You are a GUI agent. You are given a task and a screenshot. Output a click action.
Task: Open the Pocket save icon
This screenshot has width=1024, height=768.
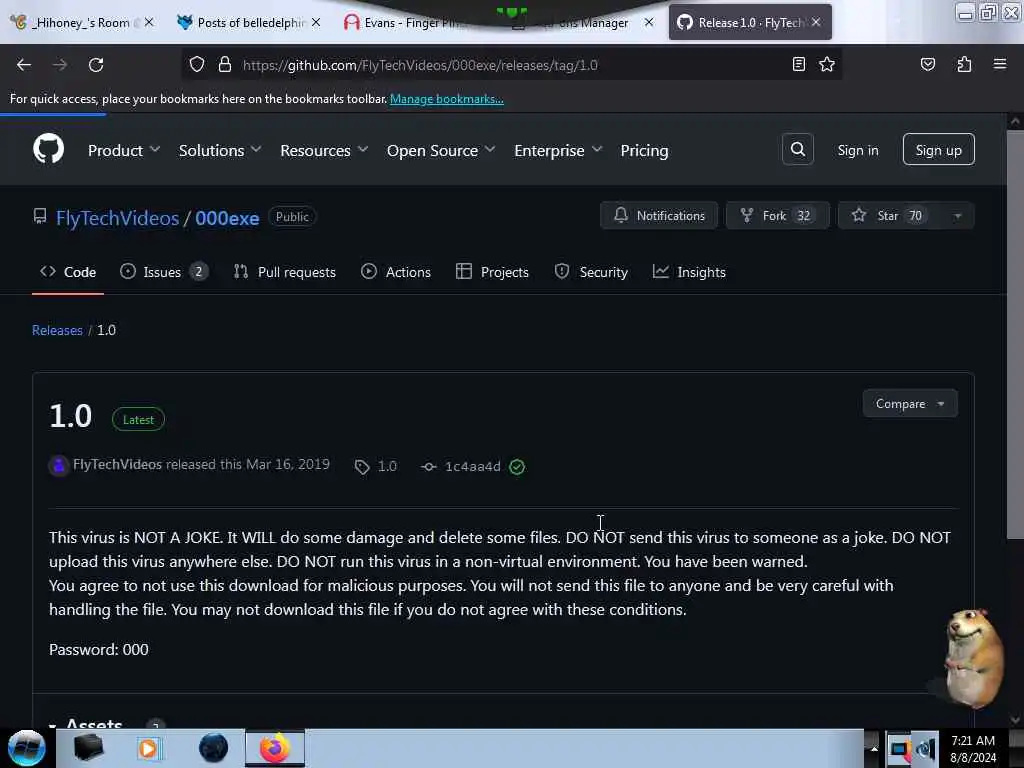(x=927, y=64)
